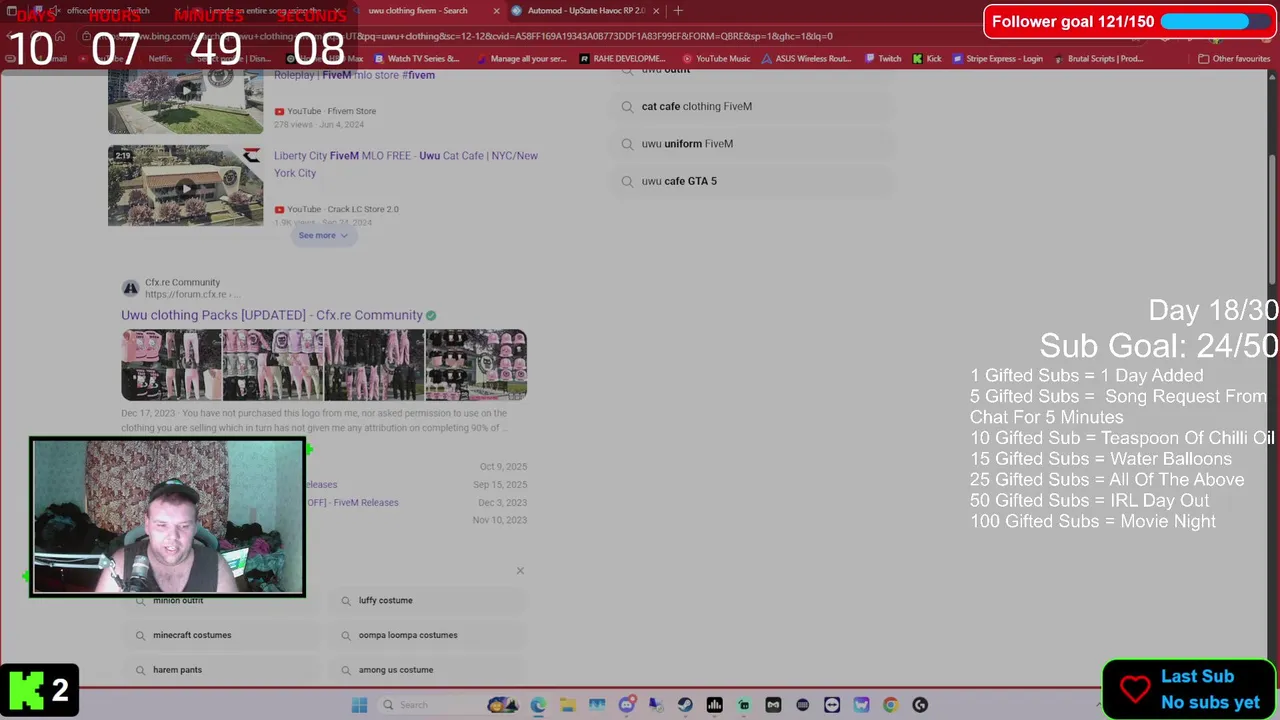Open the white audio bars app on the taskbar
This screenshot has height=720, width=1280.
click(714, 705)
